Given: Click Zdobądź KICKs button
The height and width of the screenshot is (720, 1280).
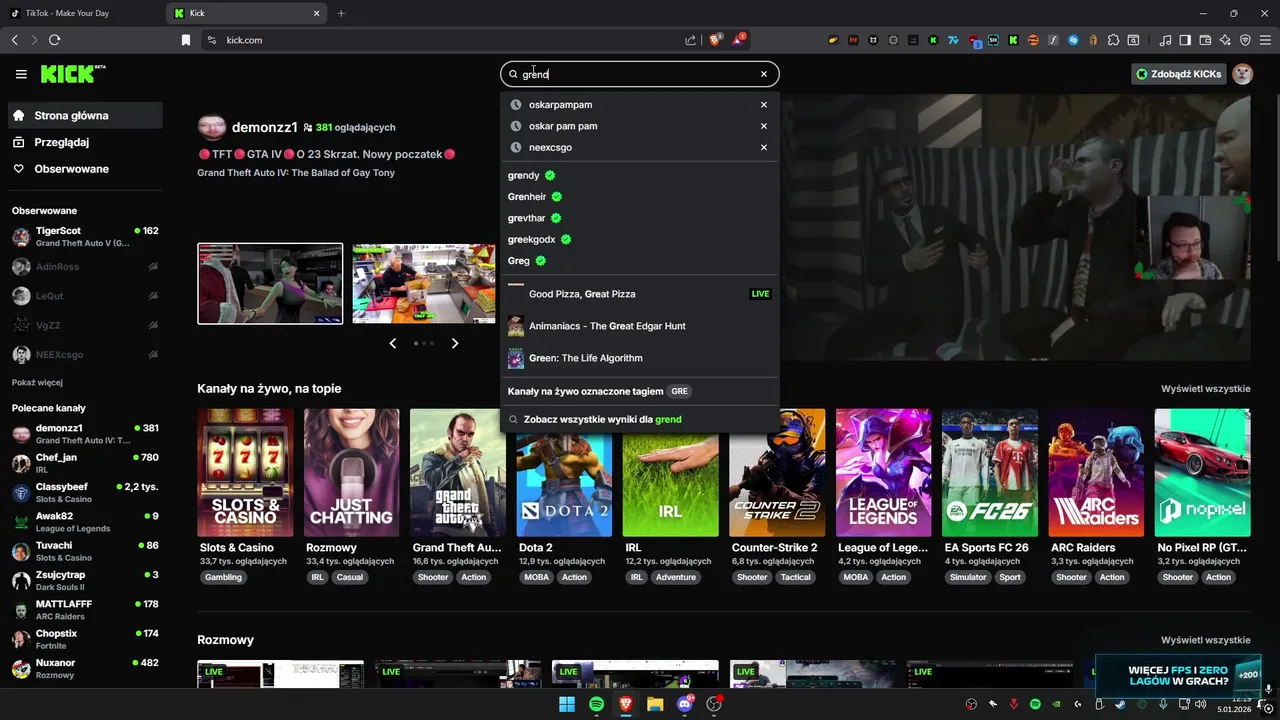Looking at the screenshot, I should (1179, 74).
